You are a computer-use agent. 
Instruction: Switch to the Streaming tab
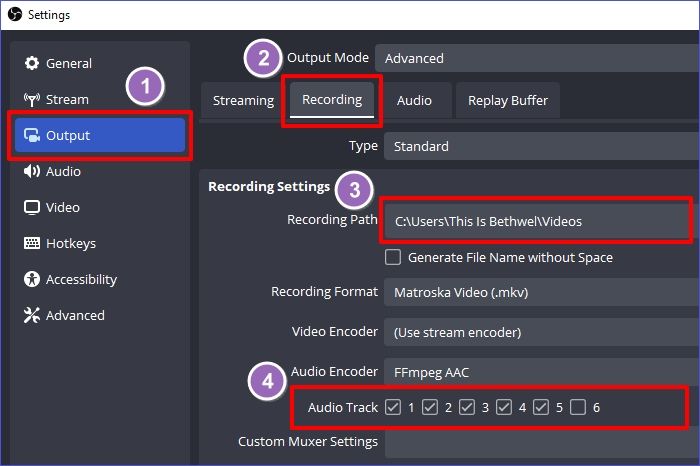click(x=243, y=100)
